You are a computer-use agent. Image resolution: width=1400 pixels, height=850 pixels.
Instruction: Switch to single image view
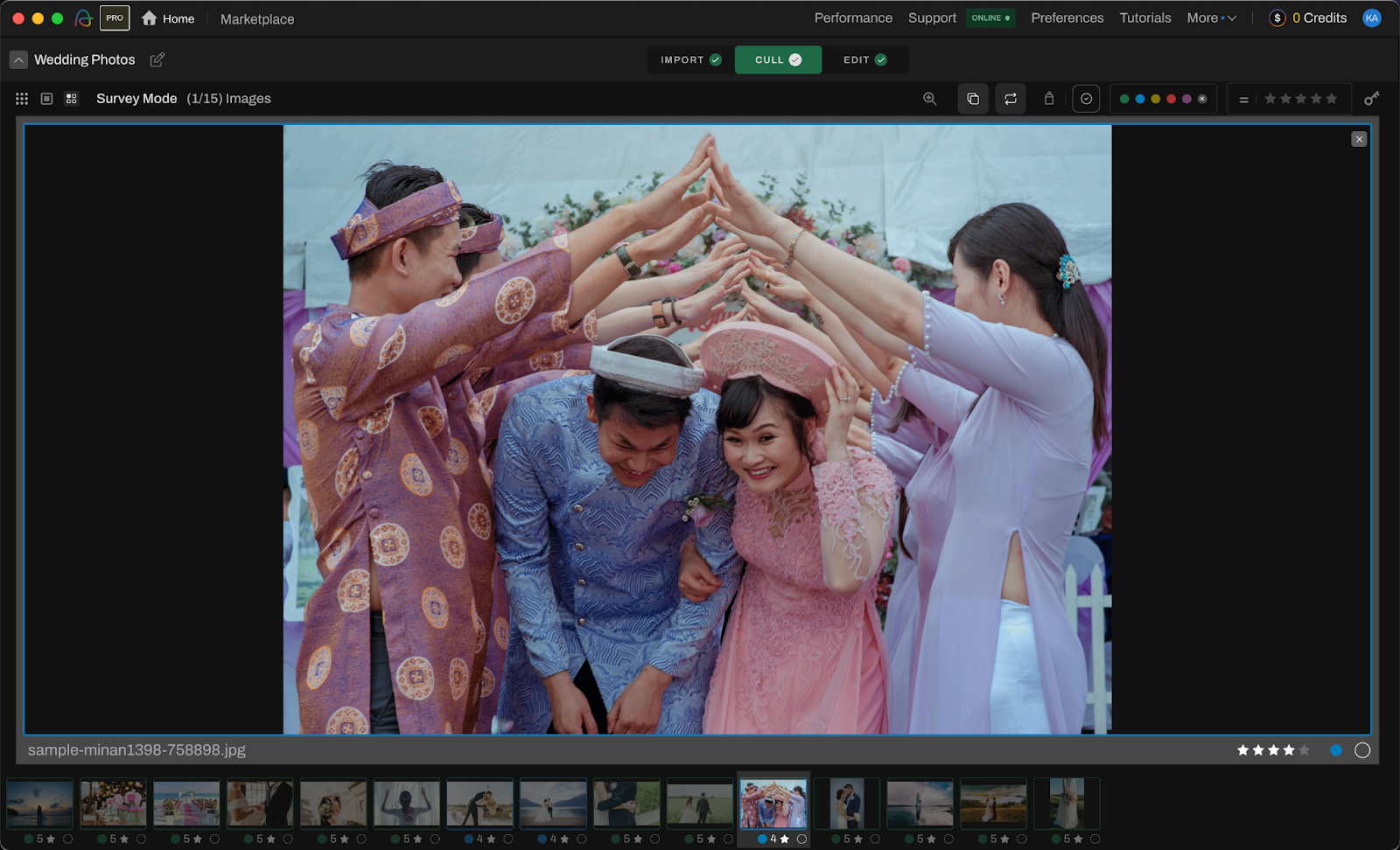click(x=47, y=99)
